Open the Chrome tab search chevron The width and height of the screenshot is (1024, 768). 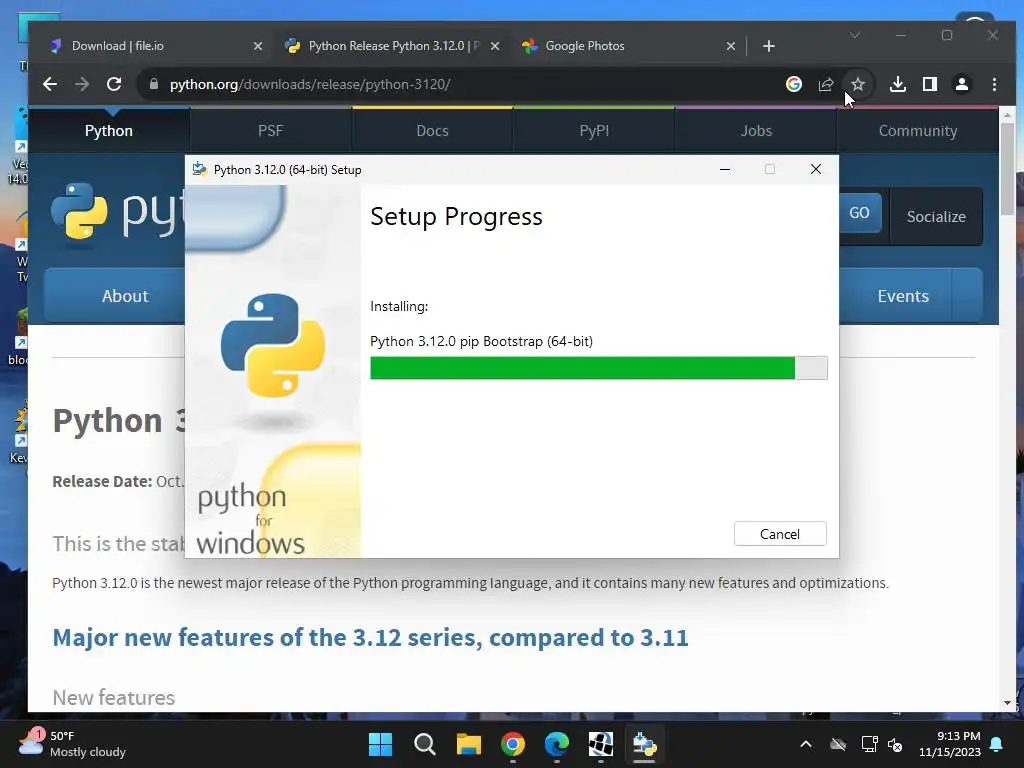click(855, 35)
